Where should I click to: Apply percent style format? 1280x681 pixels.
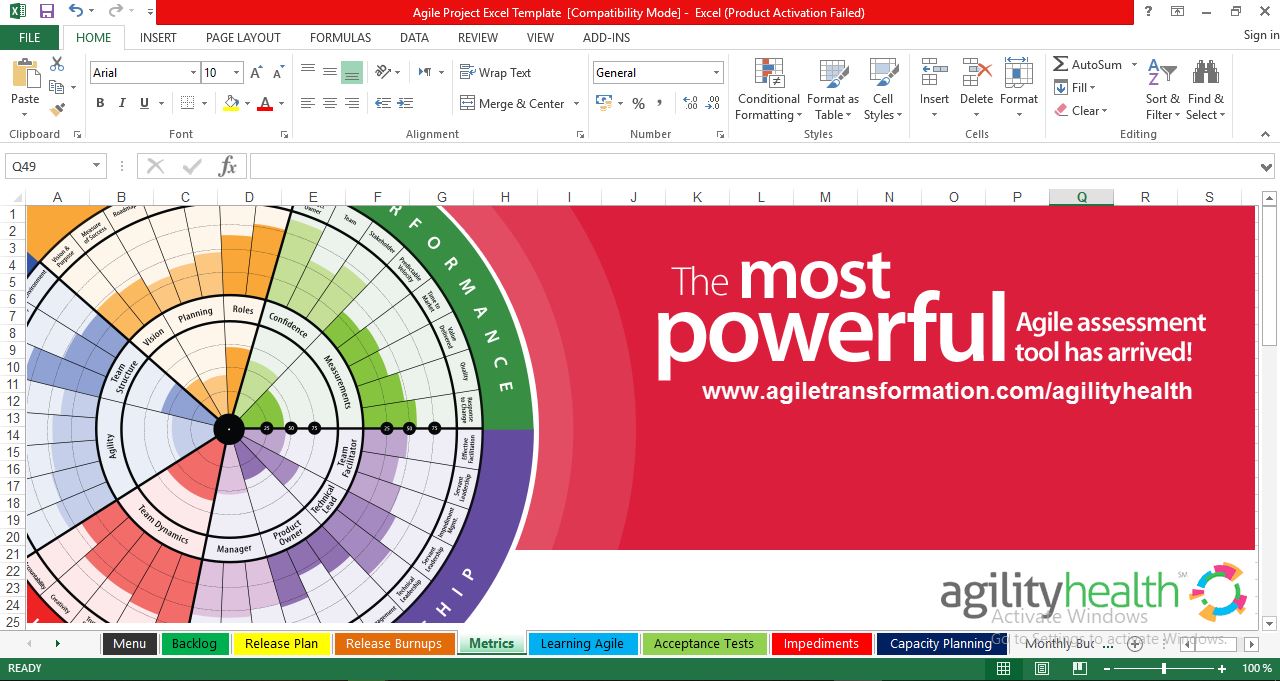pos(638,103)
